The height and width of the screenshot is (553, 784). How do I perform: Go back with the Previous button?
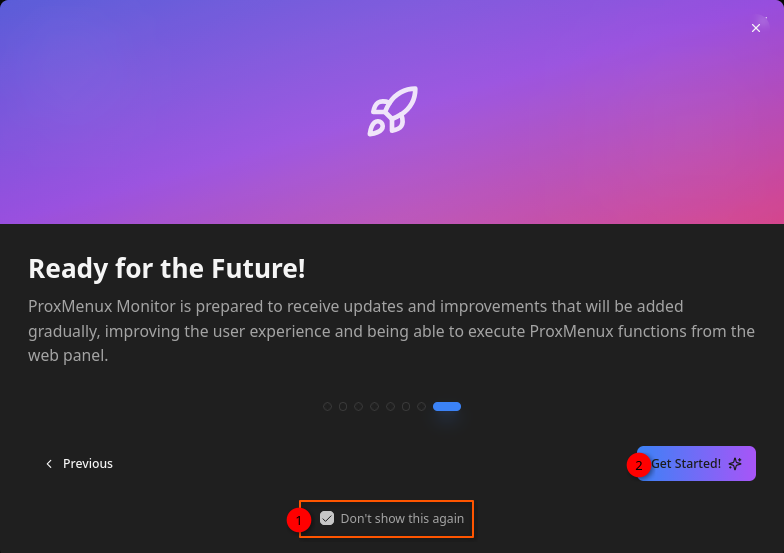[79, 464]
